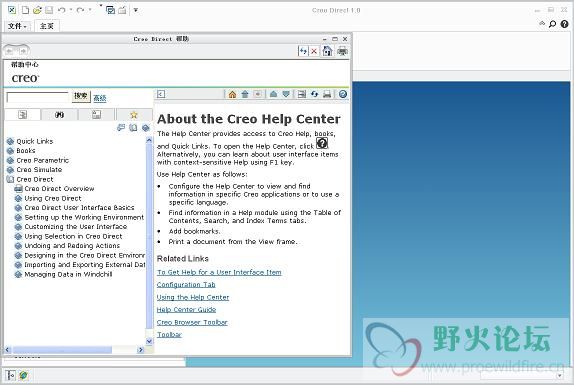
Task: Open the 文件 menu
Action: tap(17, 26)
